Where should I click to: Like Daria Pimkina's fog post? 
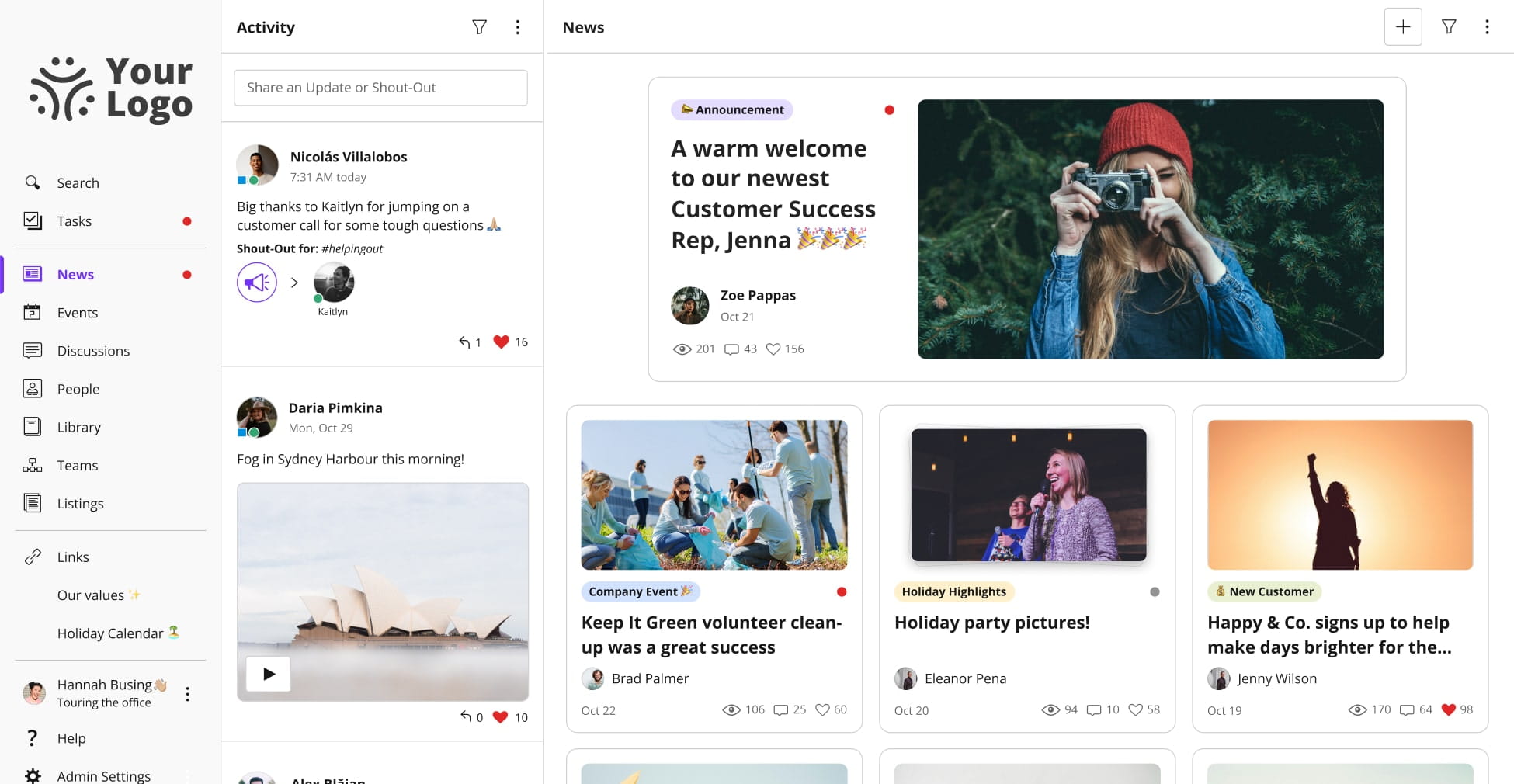coord(501,716)
